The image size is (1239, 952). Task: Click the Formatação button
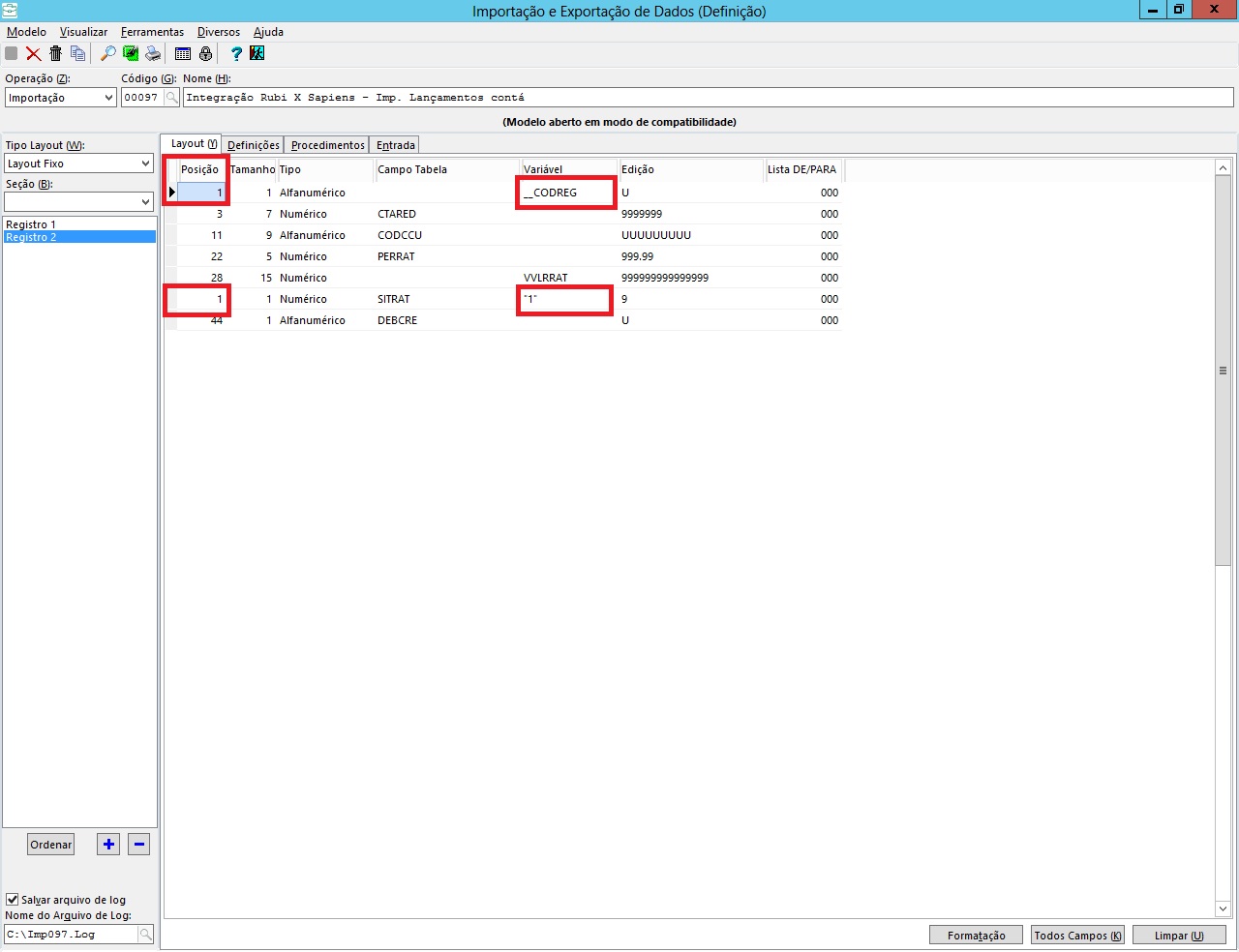(x=976, y=936)
